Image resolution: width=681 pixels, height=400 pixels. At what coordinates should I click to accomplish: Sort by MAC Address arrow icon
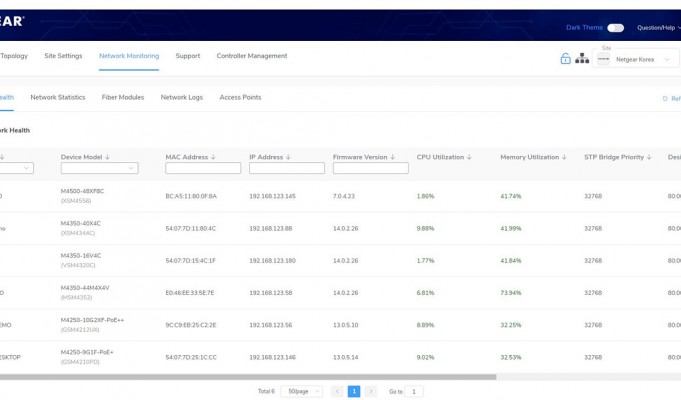[213, 157]
